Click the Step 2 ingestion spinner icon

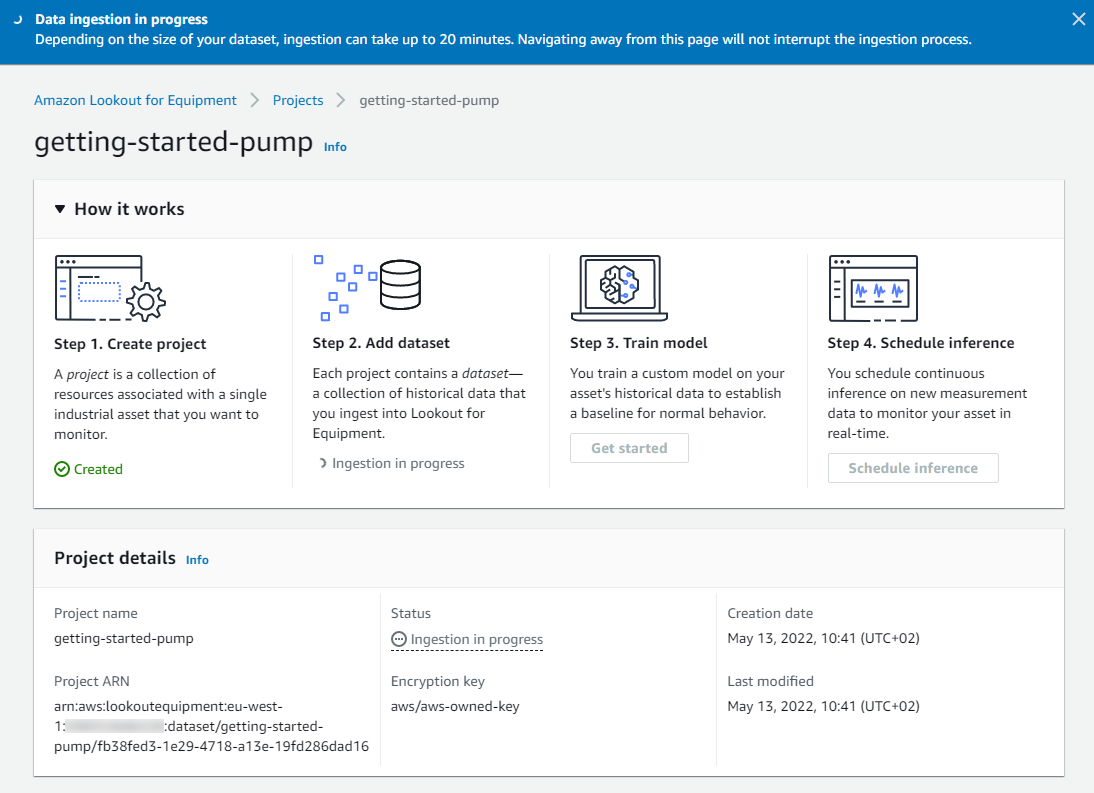coord(322,463)
